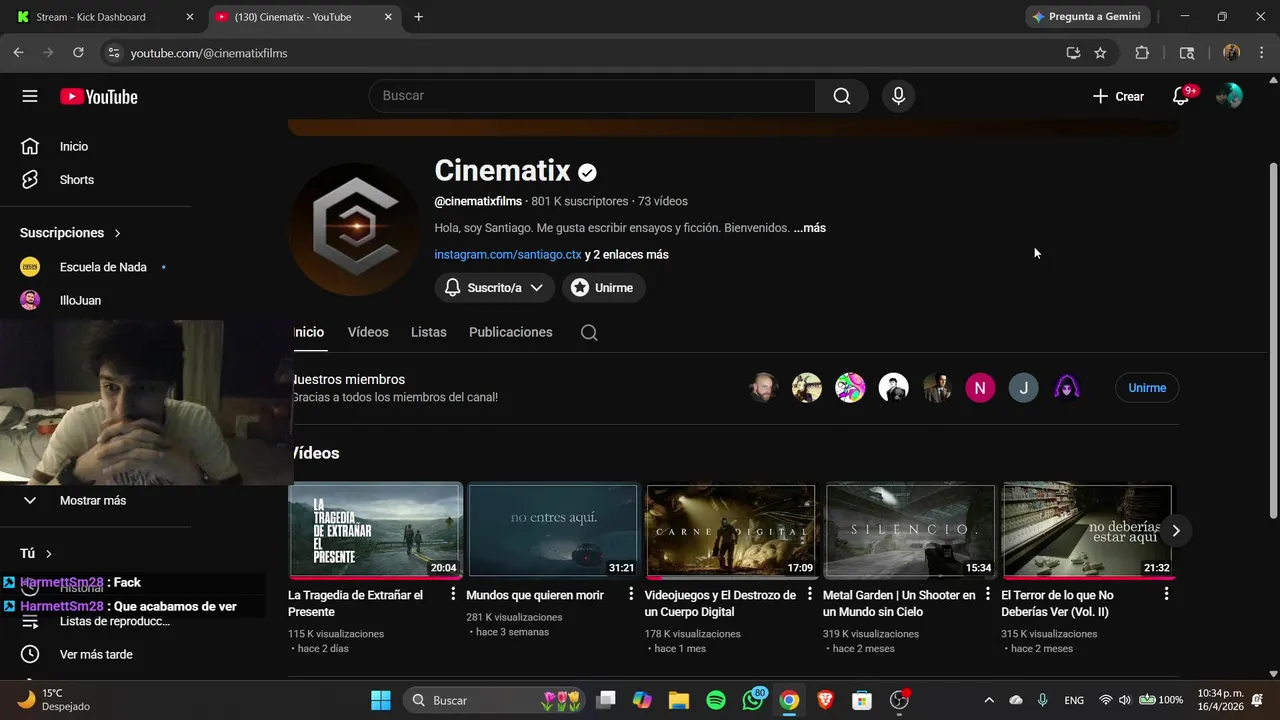Open the Chrome profile avatar
1280x720 pixels.
pyautogui.click(x=1231, y=53)
